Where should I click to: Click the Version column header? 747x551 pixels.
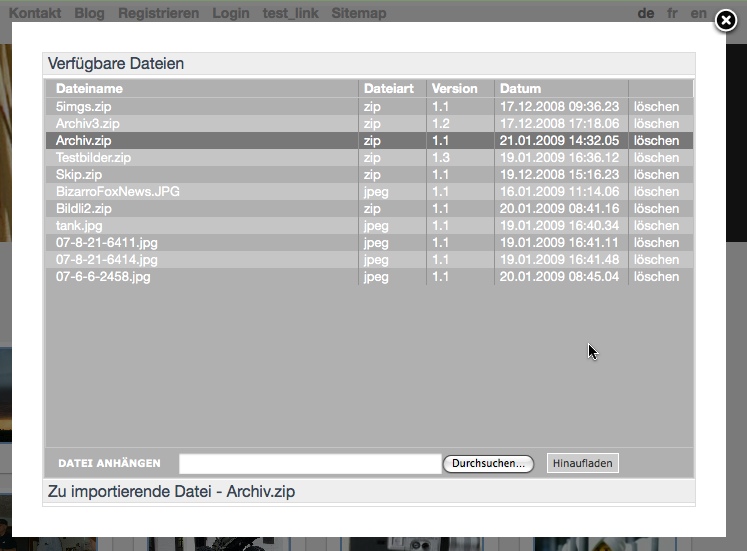454,88
